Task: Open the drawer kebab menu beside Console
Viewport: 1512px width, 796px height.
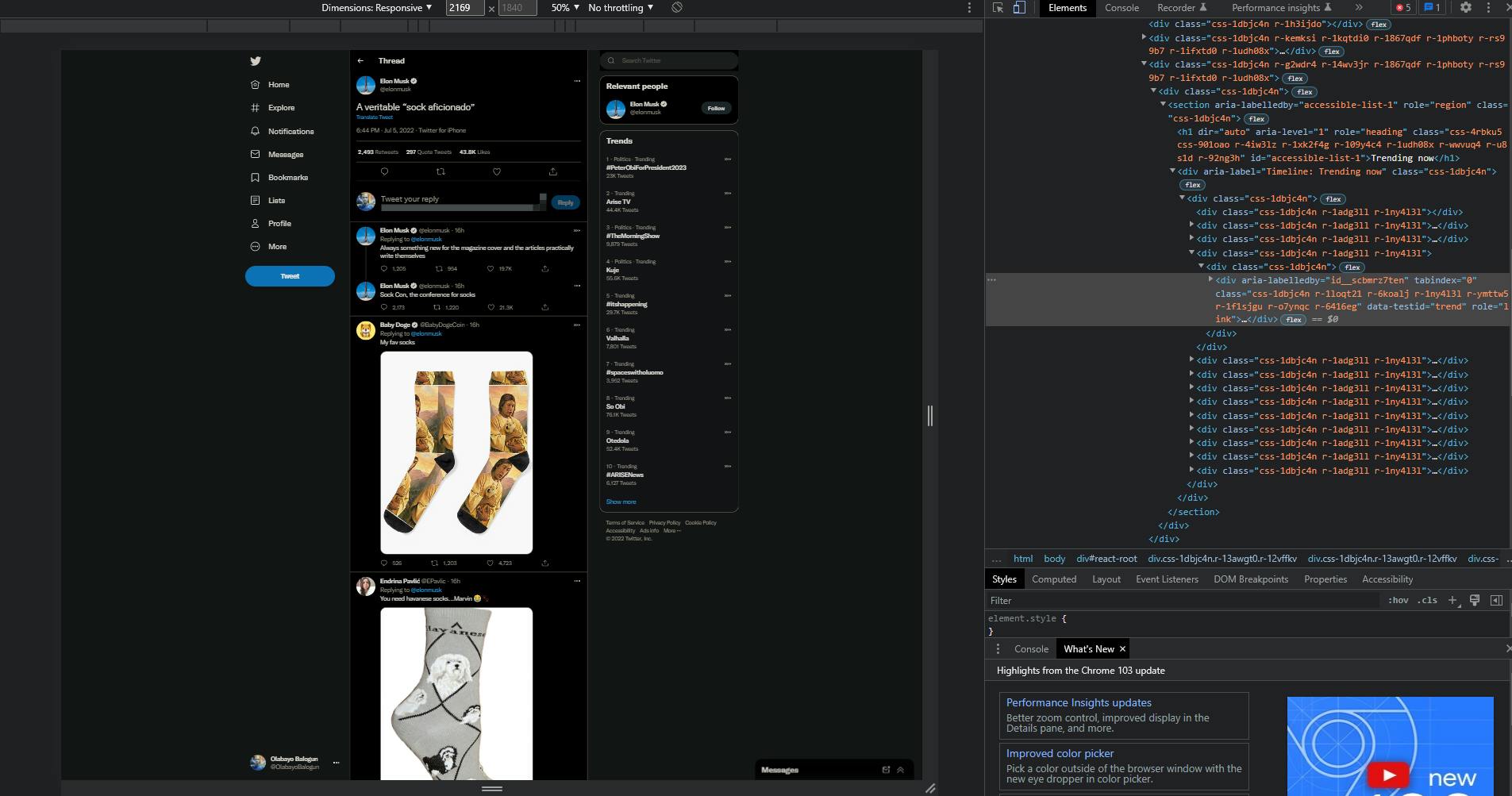Action: tap(998, 648)
